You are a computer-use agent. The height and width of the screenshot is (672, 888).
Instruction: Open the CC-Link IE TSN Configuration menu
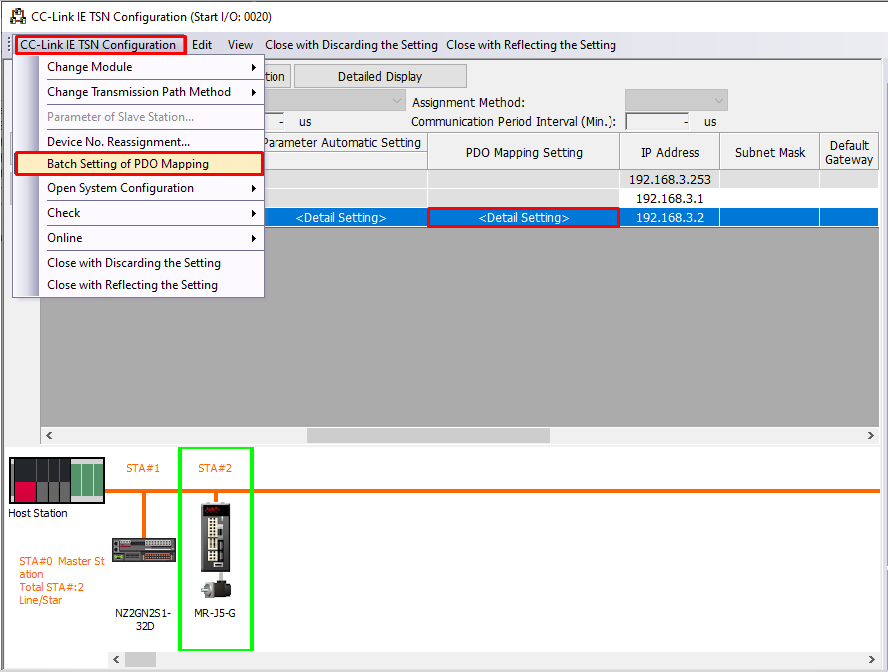pos(98,45)
